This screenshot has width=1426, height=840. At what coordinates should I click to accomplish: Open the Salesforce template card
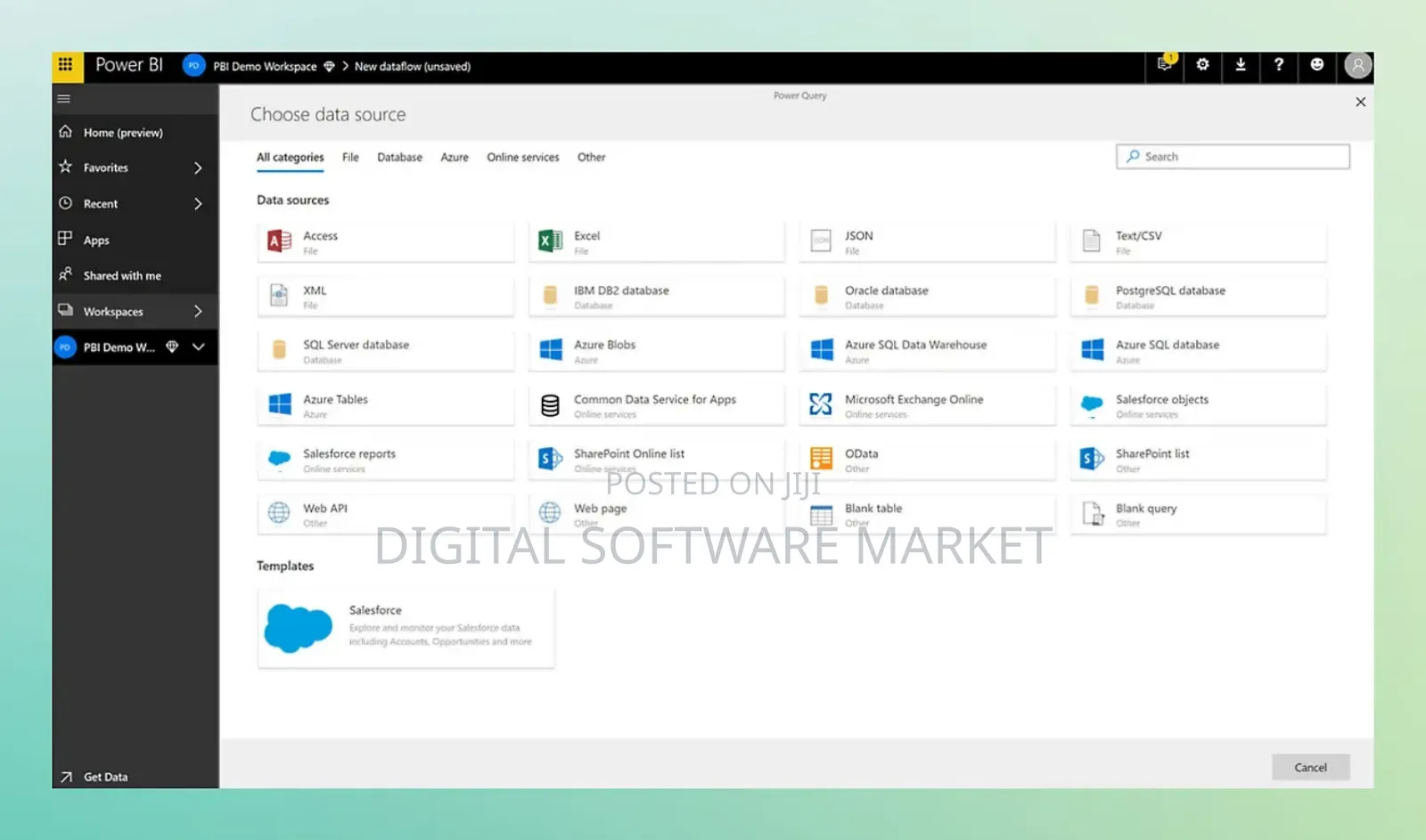406,628
